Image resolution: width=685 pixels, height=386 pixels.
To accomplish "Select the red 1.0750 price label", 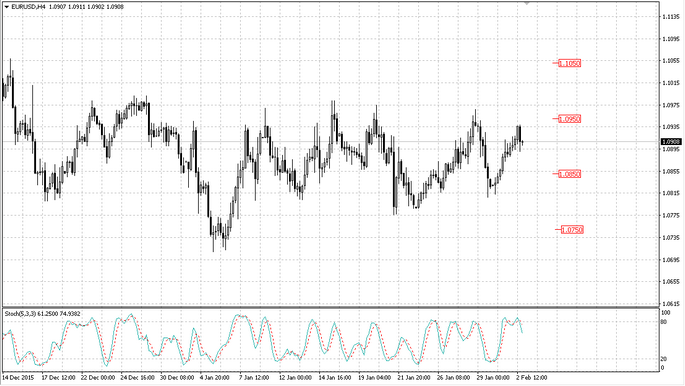I will 572,230.
